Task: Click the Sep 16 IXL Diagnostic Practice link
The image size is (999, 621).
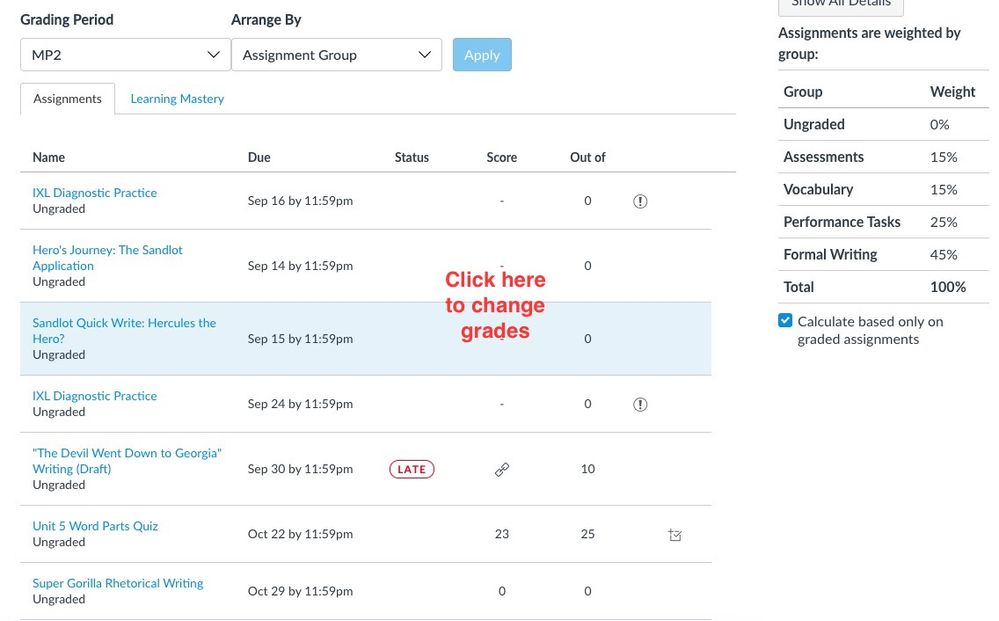Action: (94, 193)
